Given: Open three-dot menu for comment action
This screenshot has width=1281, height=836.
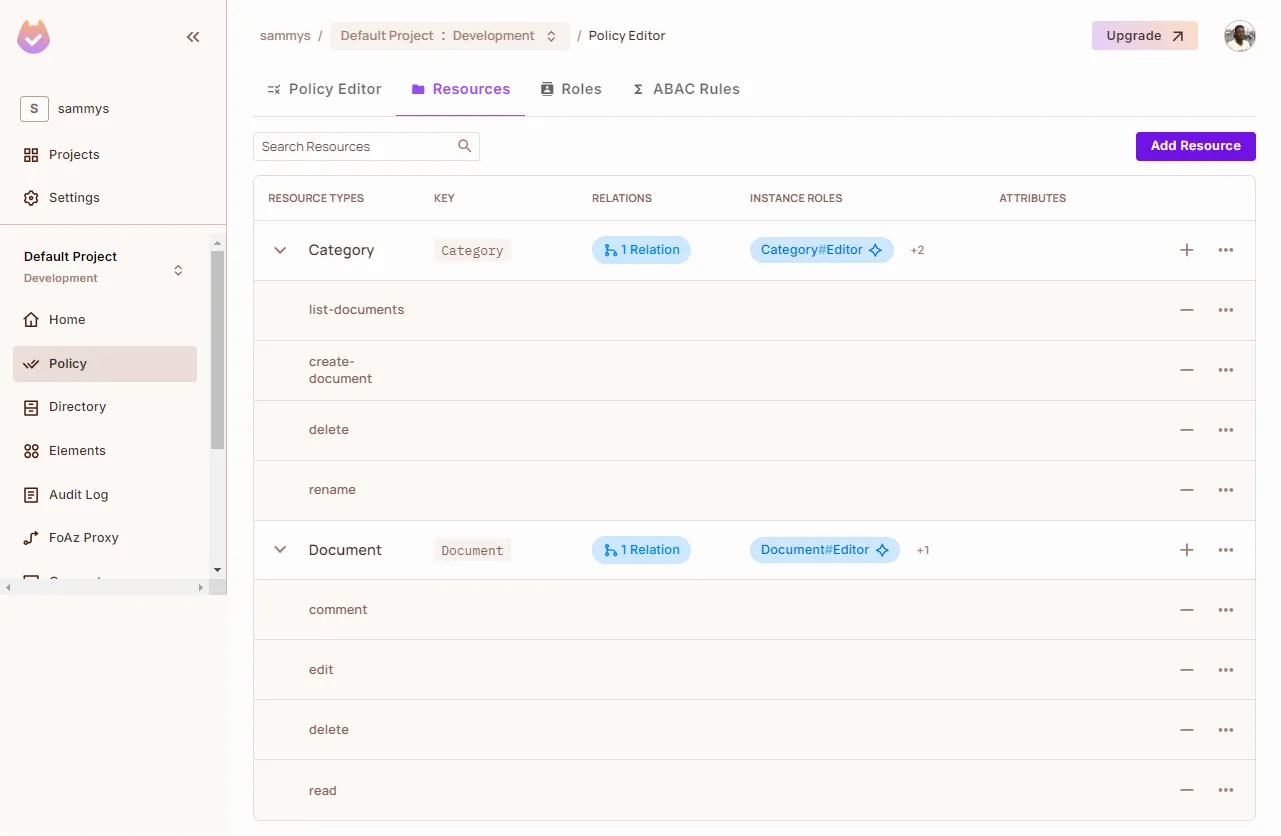Looking at the screenshot, I should [1225, 610].
